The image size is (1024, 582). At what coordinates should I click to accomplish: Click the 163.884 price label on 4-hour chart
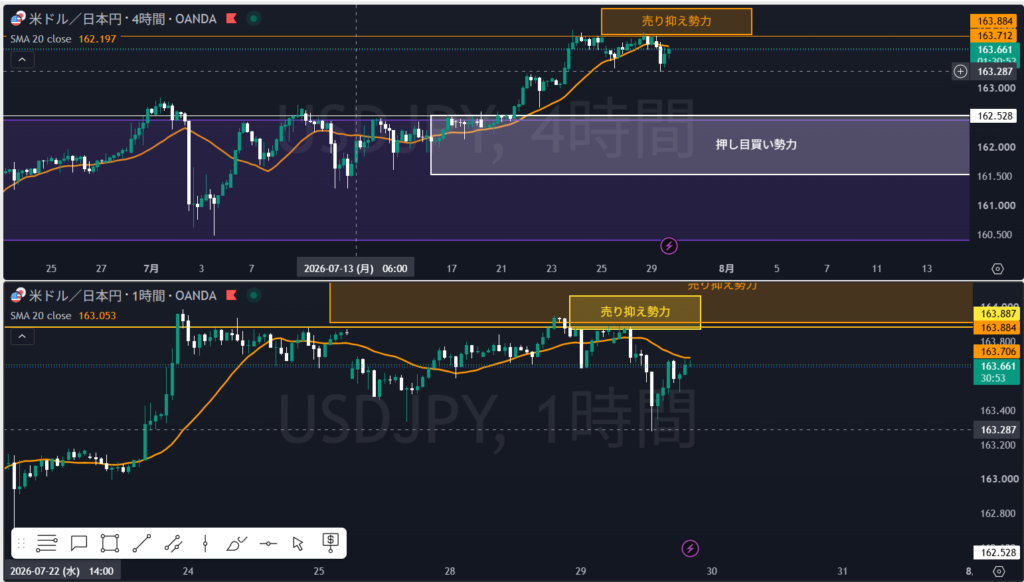(x=995, y=22)
